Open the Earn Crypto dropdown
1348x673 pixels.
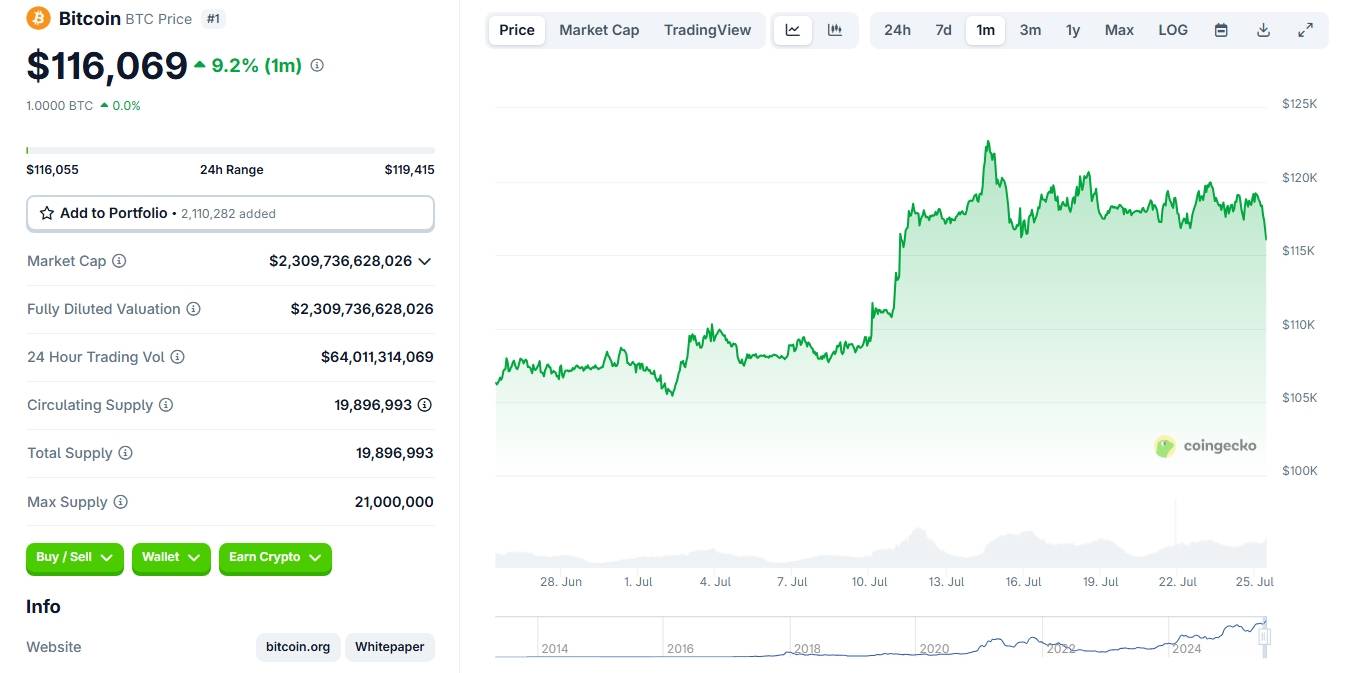click(275, 557)
